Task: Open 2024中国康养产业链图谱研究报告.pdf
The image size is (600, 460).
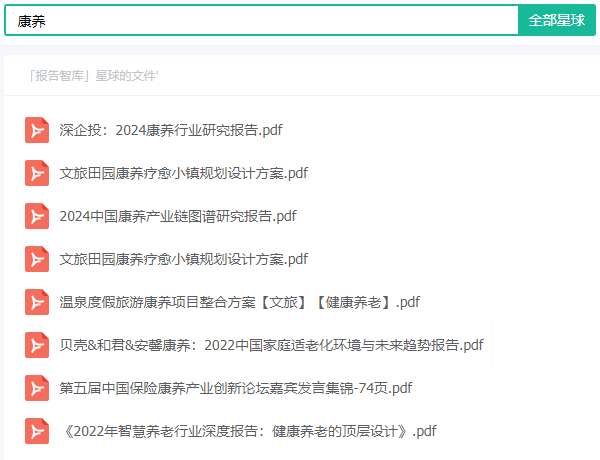Action: point(178,216)
